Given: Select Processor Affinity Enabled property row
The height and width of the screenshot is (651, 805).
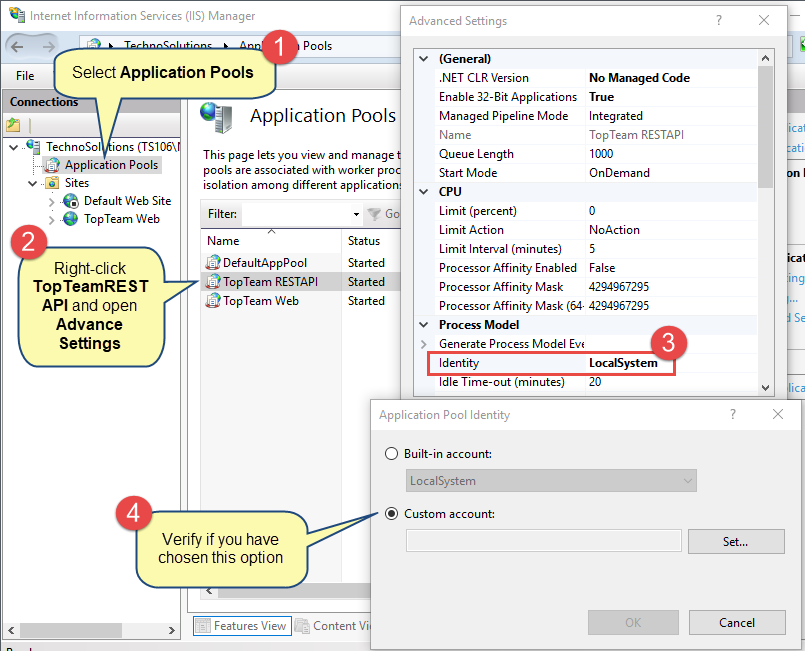Looking at the screenshot, I should click(x=595, y=267).
